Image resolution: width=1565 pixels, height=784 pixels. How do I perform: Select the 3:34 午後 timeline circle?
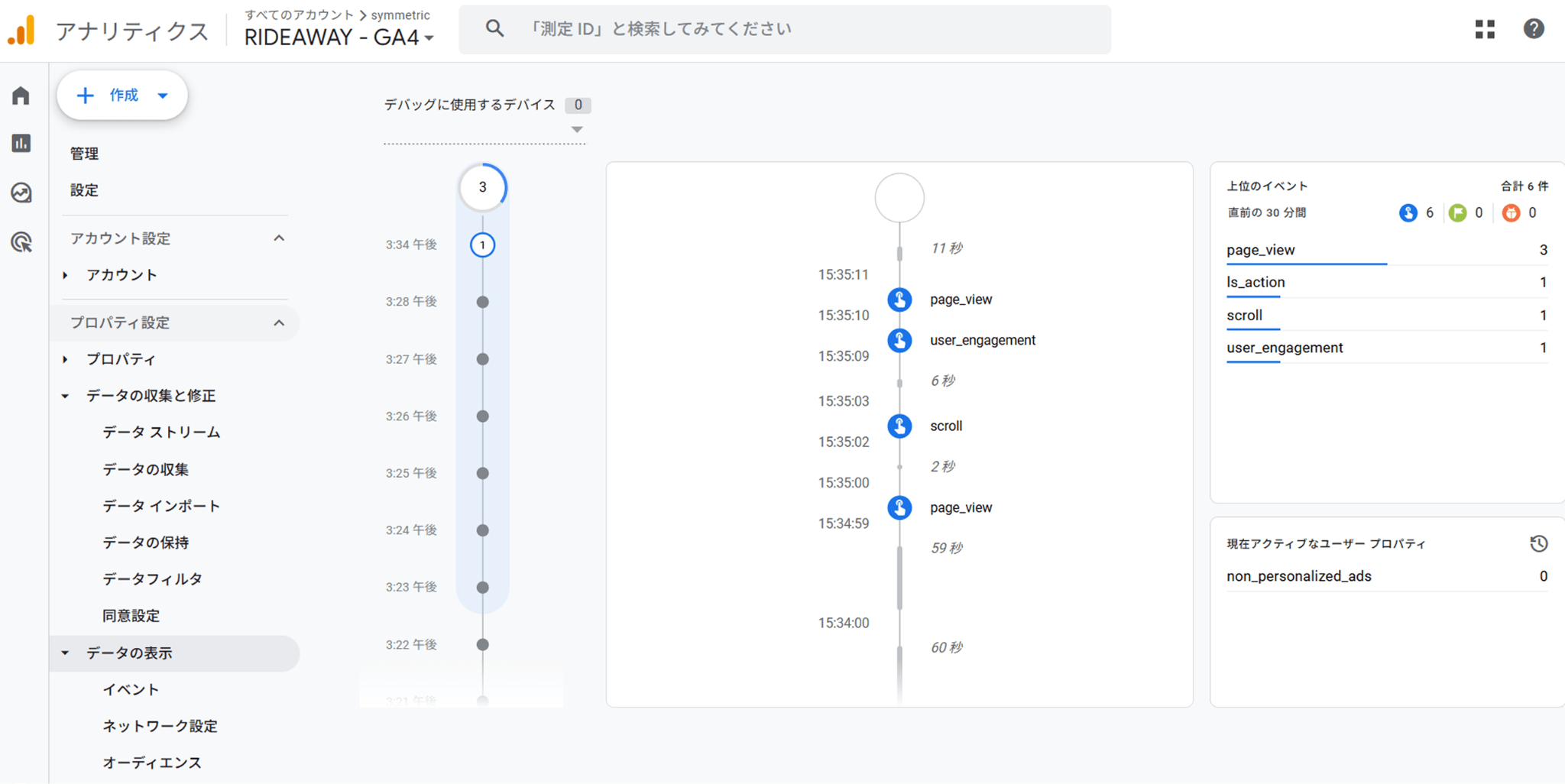(x=482, y=245)
